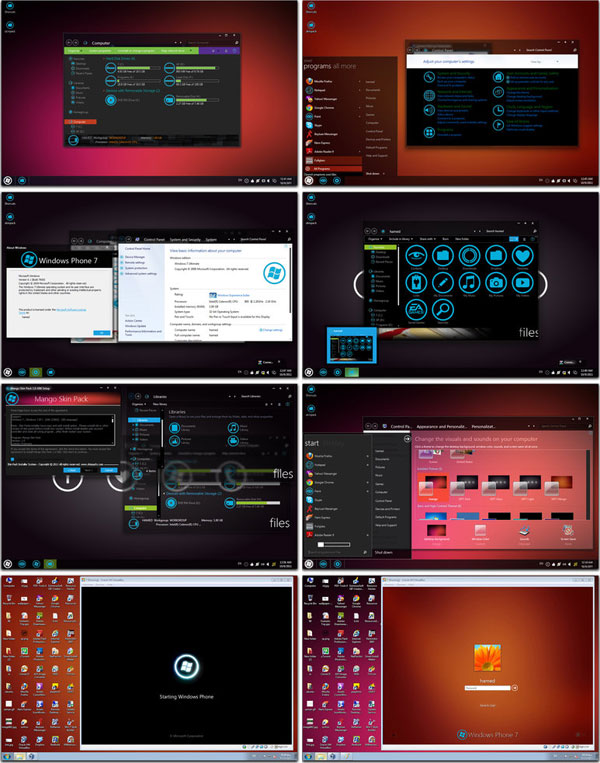This screenshot has width=600, height=763.
Task: Open My Music note icon in hamed window
Action: (469, 283)
